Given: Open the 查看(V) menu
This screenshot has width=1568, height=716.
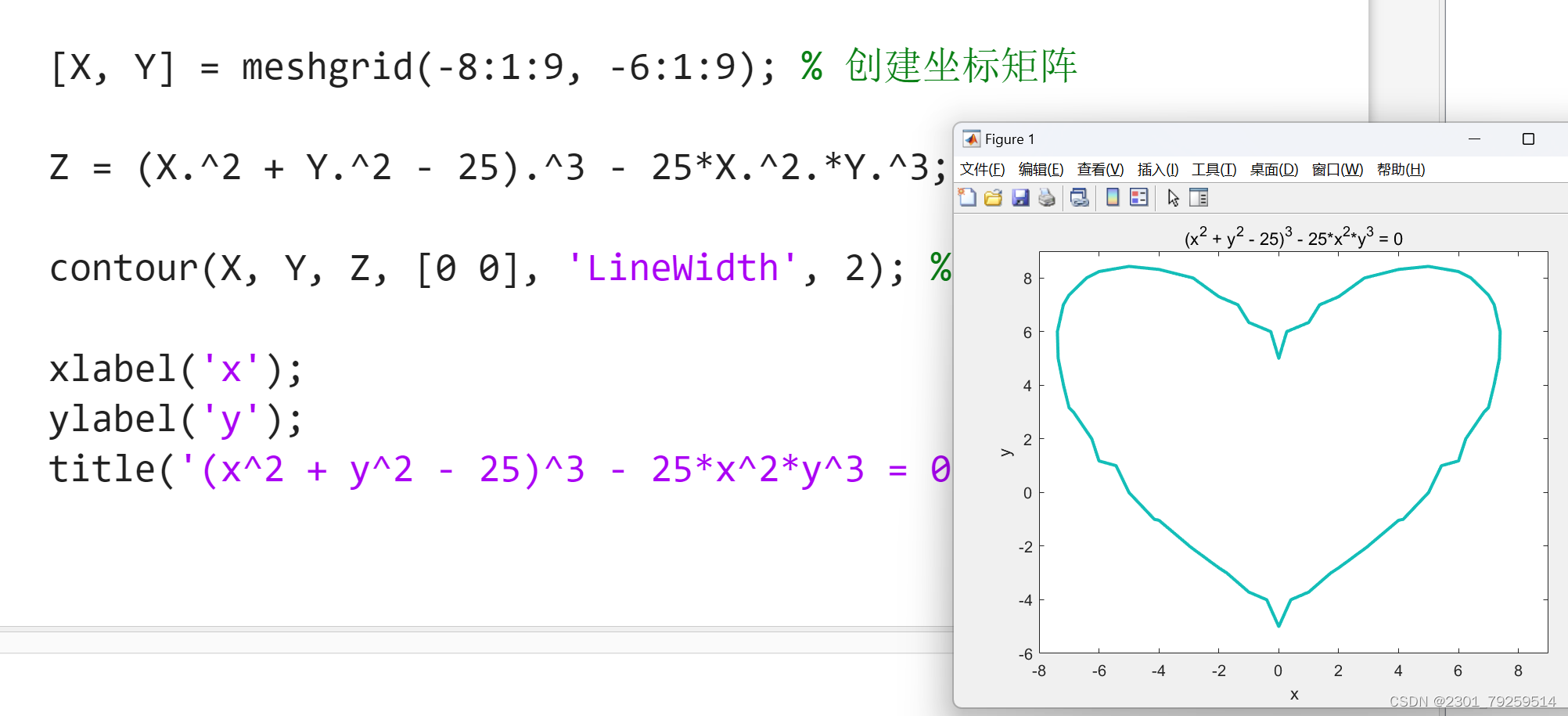Looking at the screenshot, I should (x=1100, y=169).
